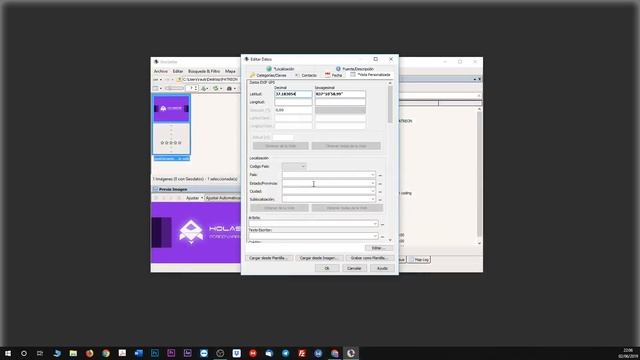Click the Ayuda button
Image resolution: width=640 pixels, height=360 pixels.
click(382, 268)
